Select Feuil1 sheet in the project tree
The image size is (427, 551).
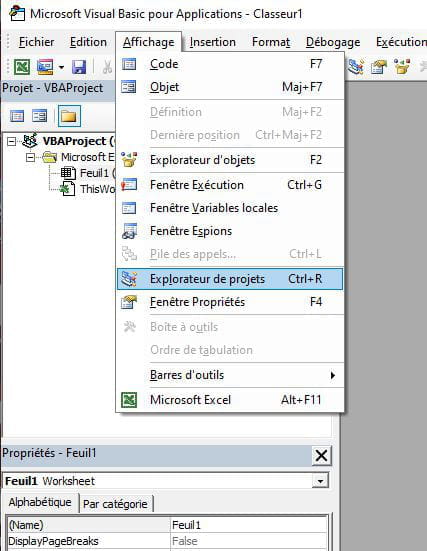(x=94, y=173)
